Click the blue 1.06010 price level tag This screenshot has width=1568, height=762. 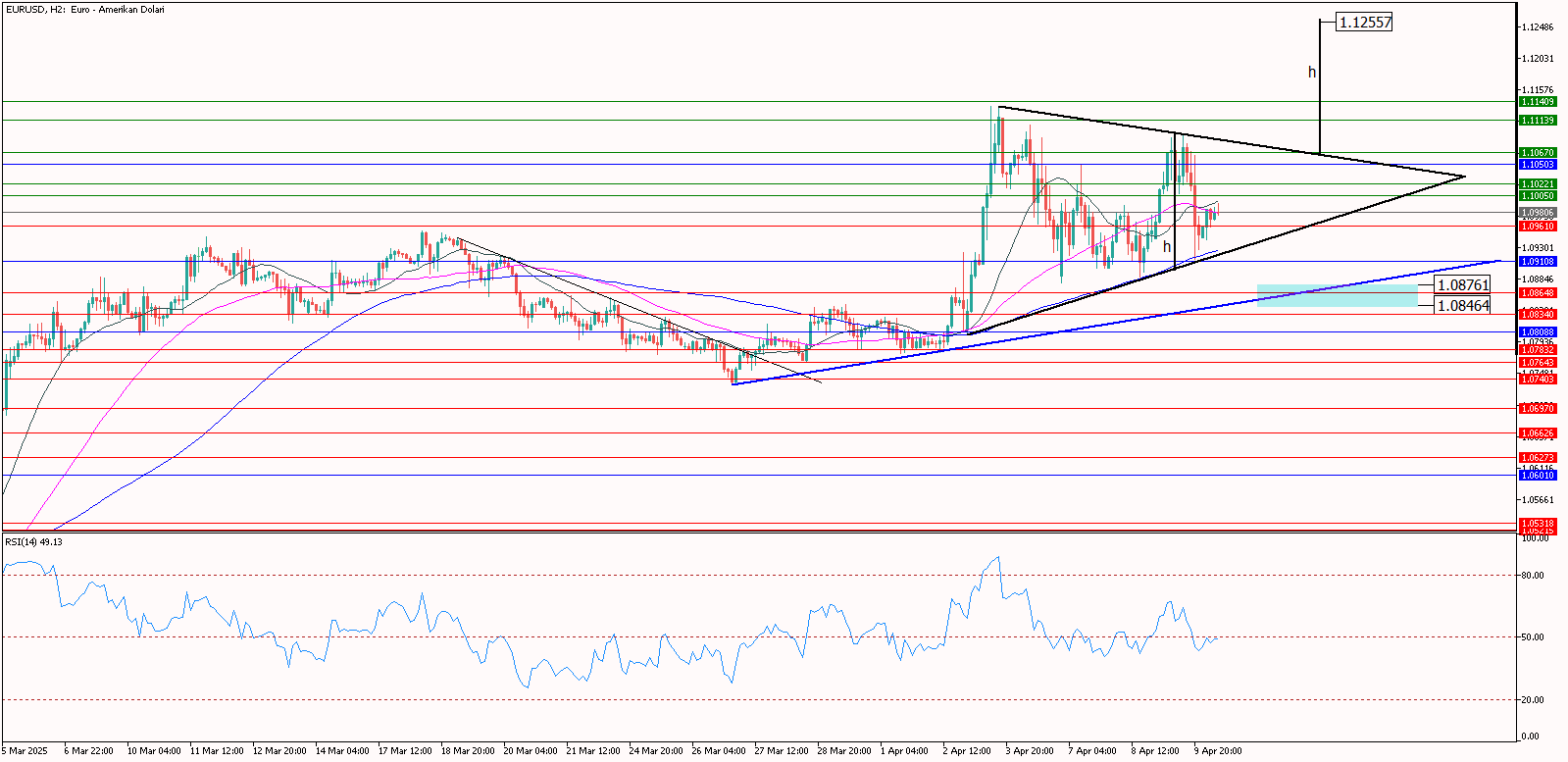pyautogui.click(x=1538, y=476)
